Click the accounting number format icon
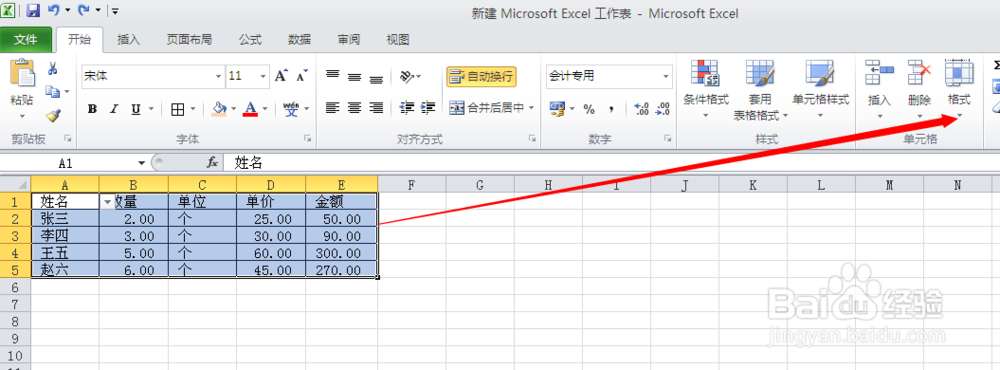This screenshot has width=1000, height=370. point(557,109)
